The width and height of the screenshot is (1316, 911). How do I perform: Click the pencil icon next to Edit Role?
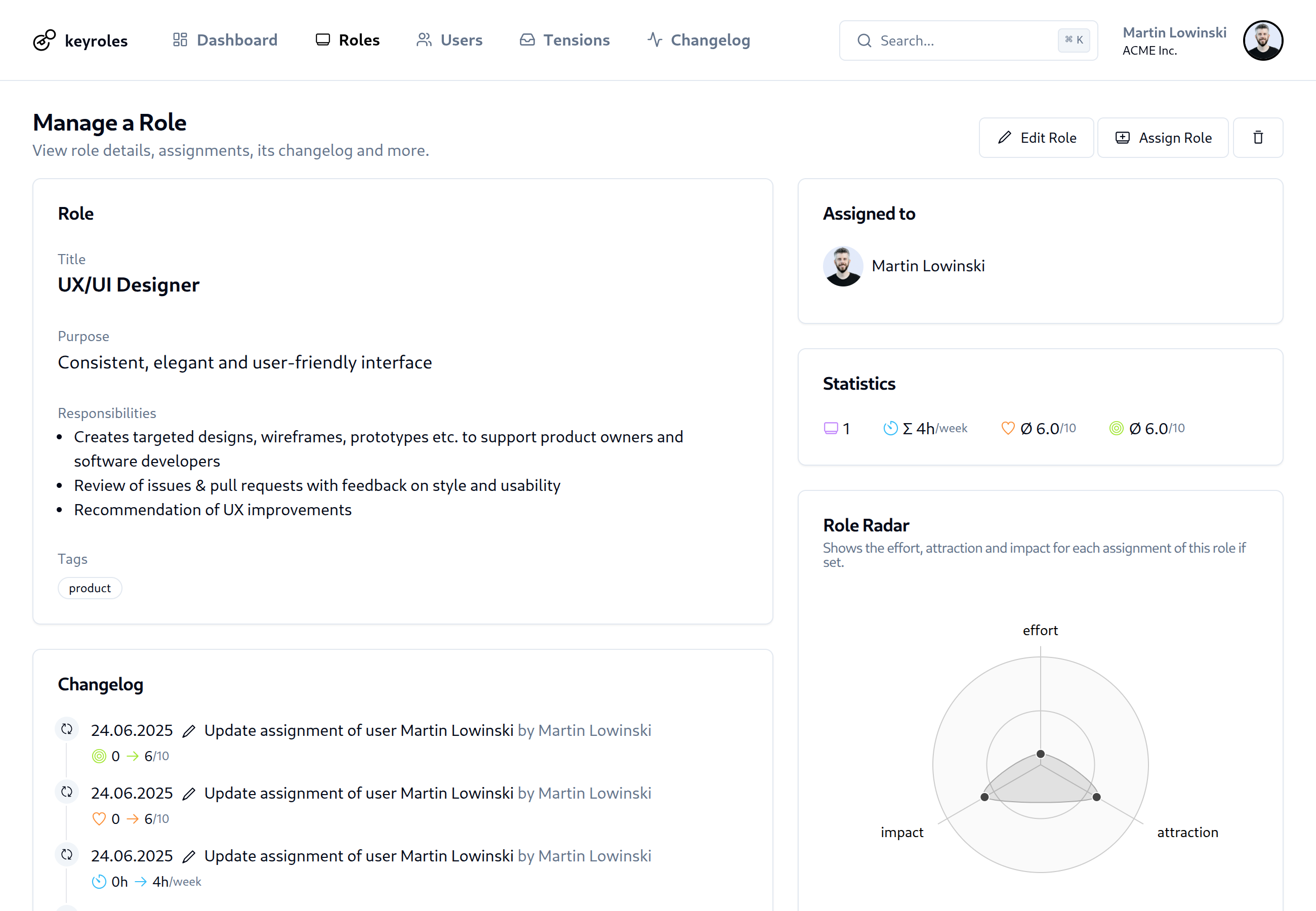point(1004,137)
